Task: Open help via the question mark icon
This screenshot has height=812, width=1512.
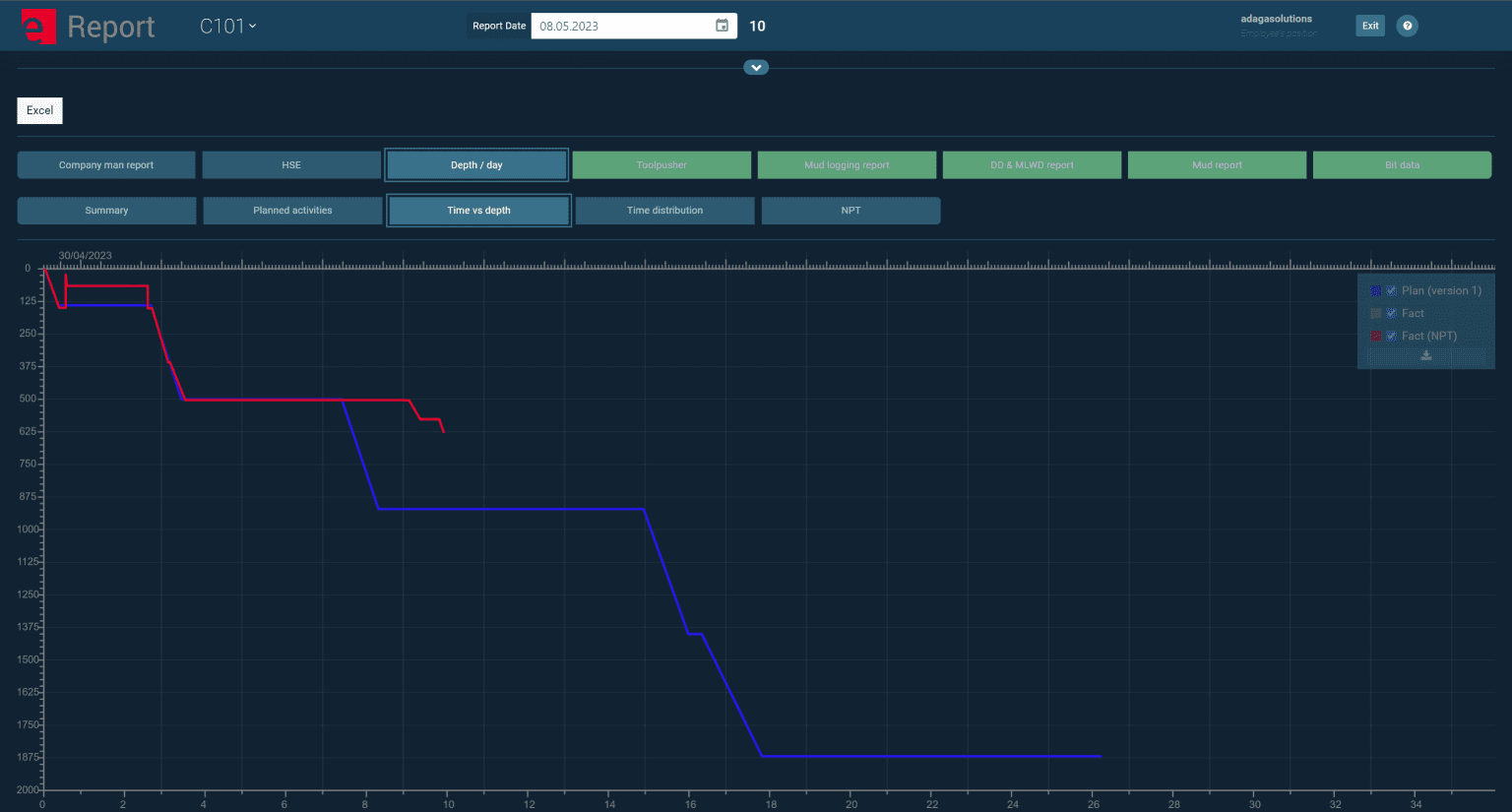Action: 1408,26
